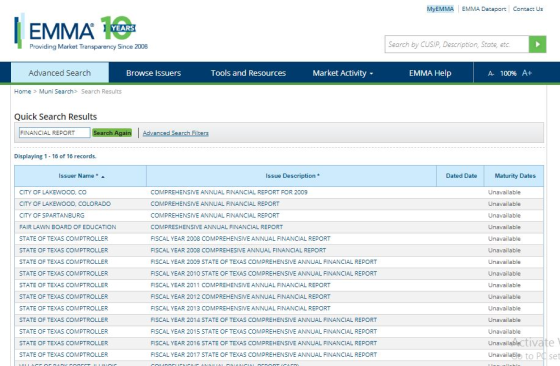Click the Spartanburg COMPREHENSIVE ANNUAL FINANCIAL REPORT

[215, 215]
